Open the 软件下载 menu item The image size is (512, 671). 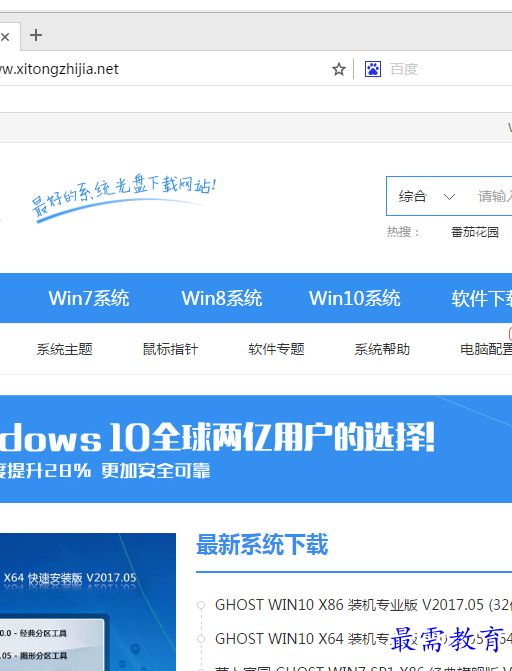482,298
